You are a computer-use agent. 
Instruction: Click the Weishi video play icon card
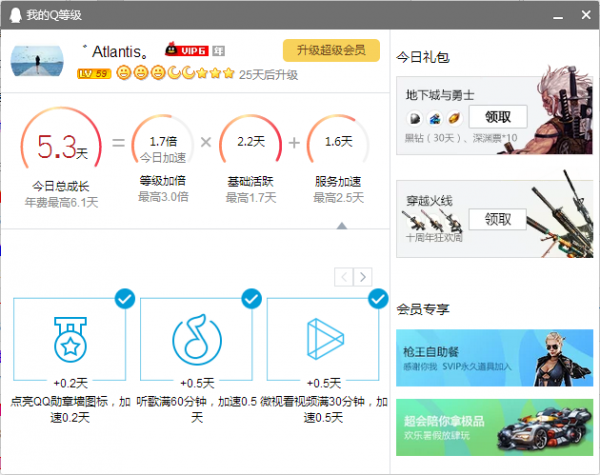[x=323, y=340]
